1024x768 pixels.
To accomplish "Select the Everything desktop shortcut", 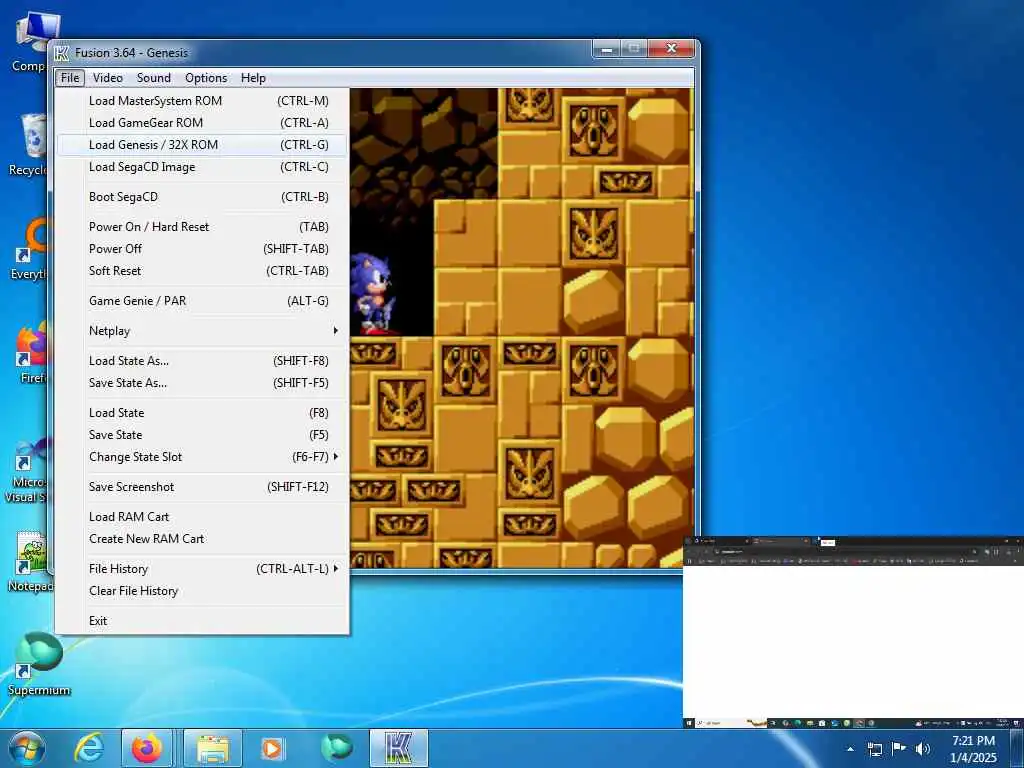I will point(30,249).
